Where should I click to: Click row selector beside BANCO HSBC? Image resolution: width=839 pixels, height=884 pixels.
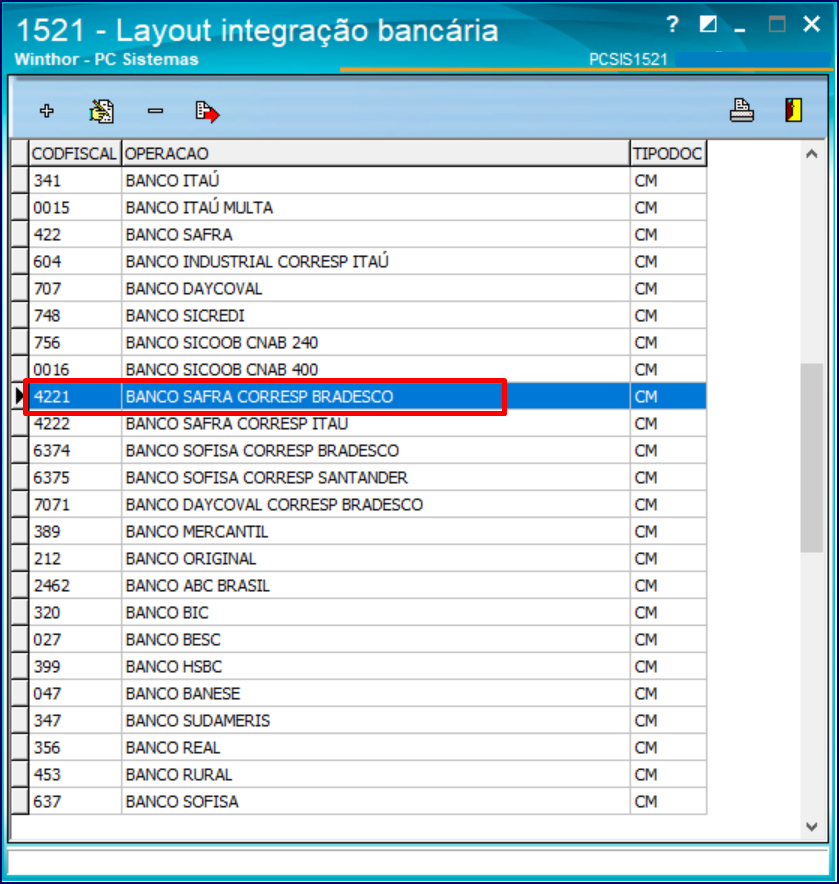click(20, 666)
